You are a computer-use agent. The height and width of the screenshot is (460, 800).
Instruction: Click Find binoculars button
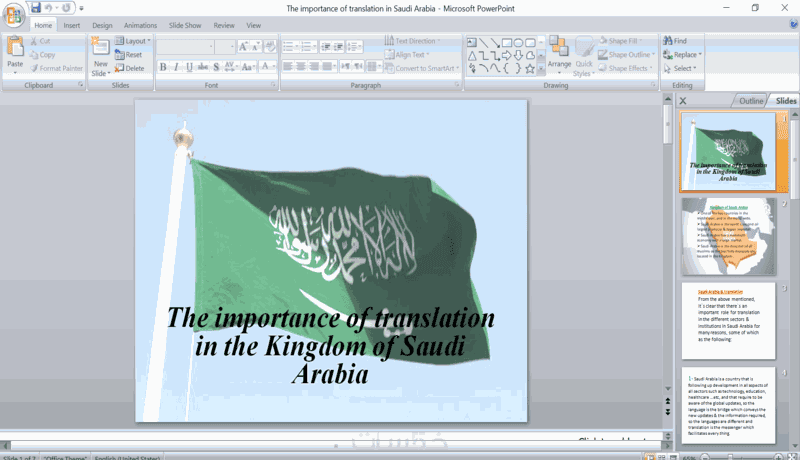click(x=675, y=41)
